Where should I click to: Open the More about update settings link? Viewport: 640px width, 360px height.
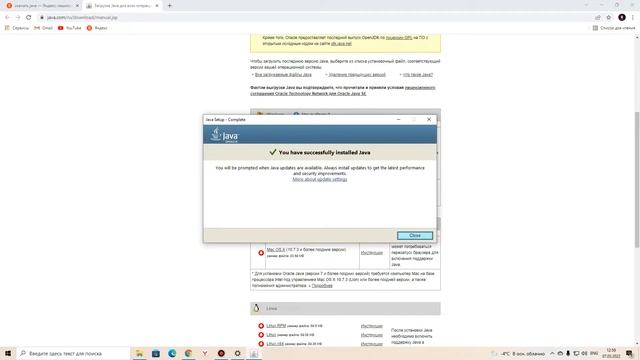320,179
